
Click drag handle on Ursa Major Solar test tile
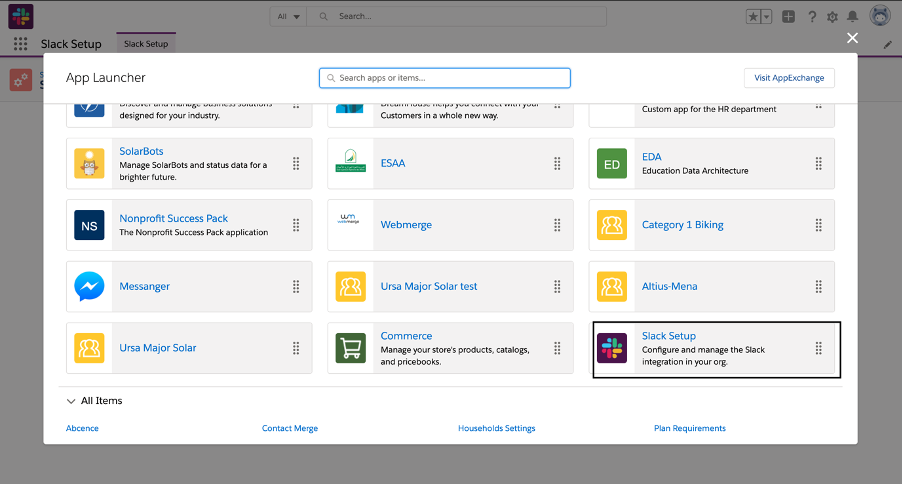(x=557, y=287)
